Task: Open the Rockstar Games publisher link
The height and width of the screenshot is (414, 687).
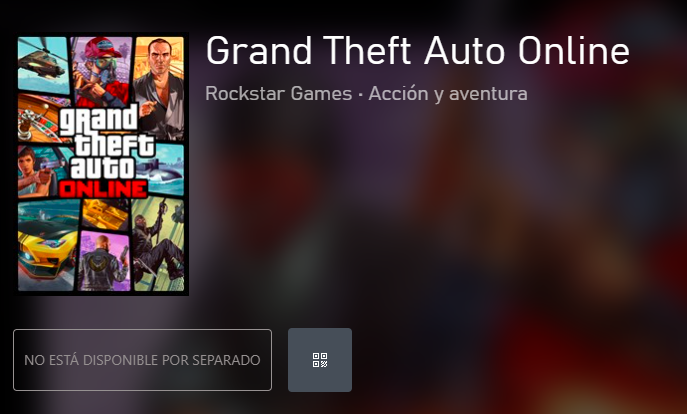Action: pyautogui.click(x=279, y=93)
